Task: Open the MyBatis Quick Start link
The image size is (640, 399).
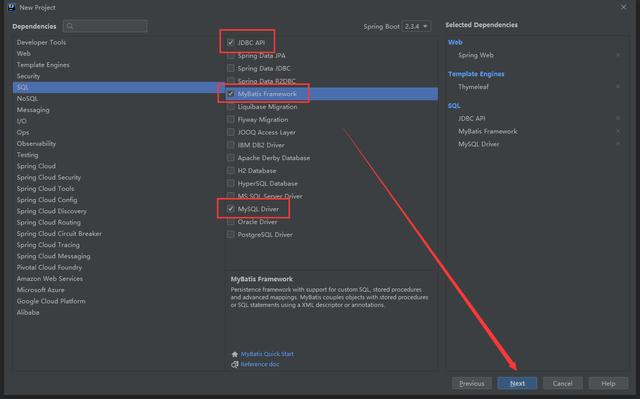Action: (267, 354)
